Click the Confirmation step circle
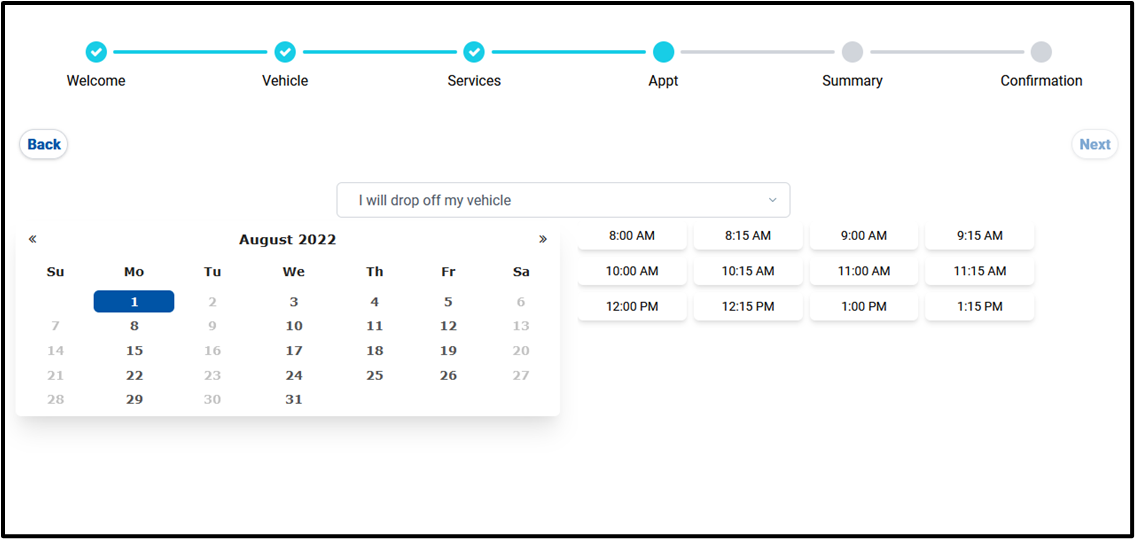The image size is (1135, 539). [1041, 52]
